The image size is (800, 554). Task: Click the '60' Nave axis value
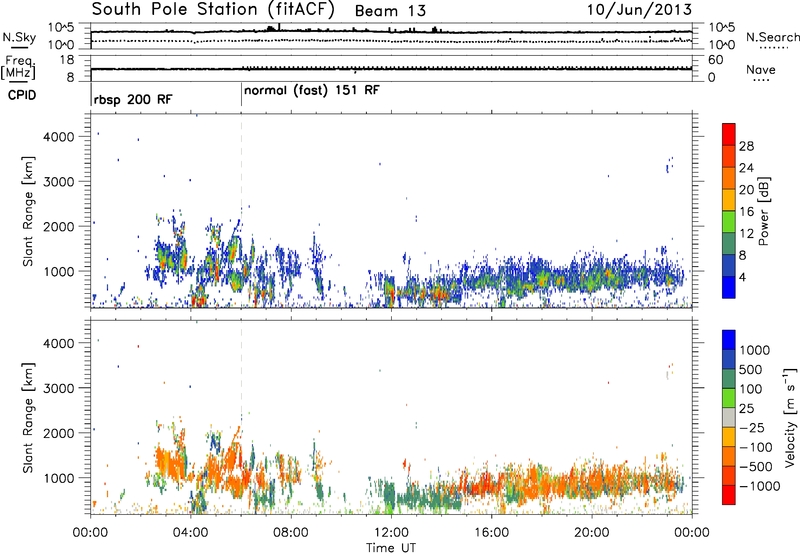click(x=715, y=60)
